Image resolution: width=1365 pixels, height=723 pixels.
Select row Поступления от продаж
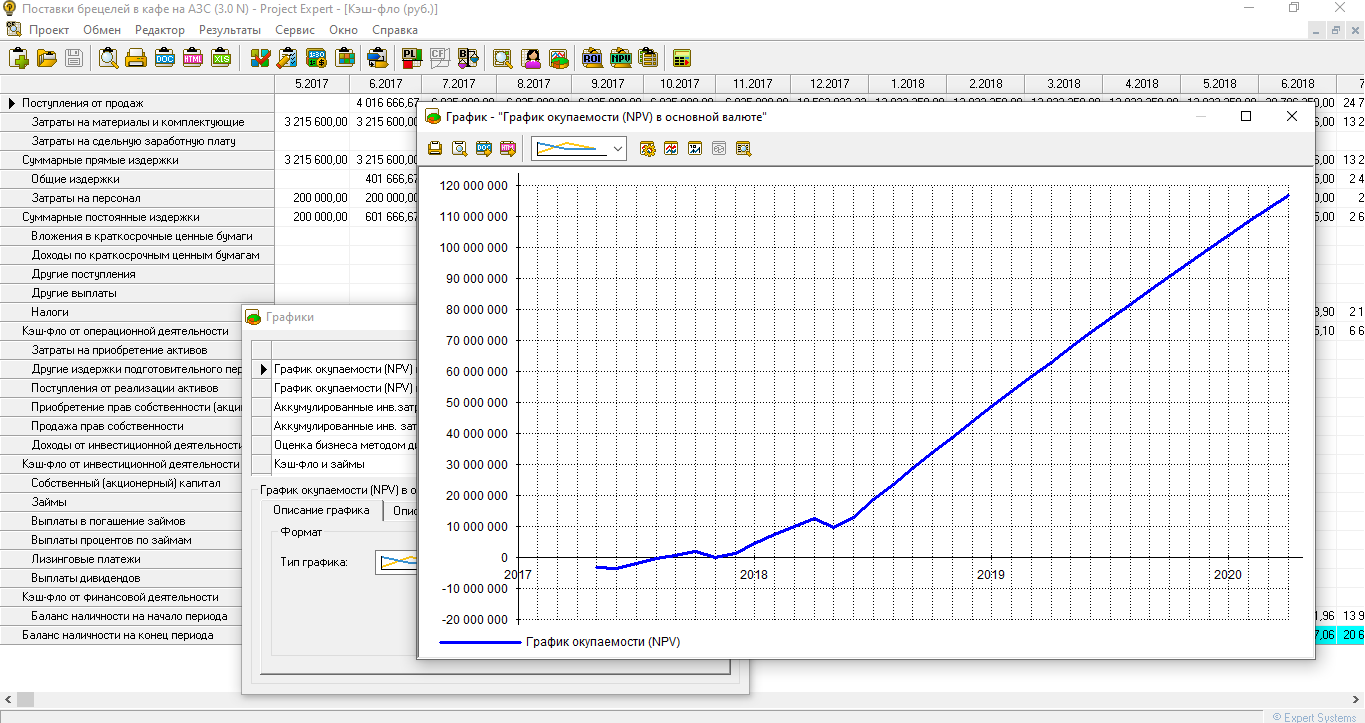click(x=137, y=103)
